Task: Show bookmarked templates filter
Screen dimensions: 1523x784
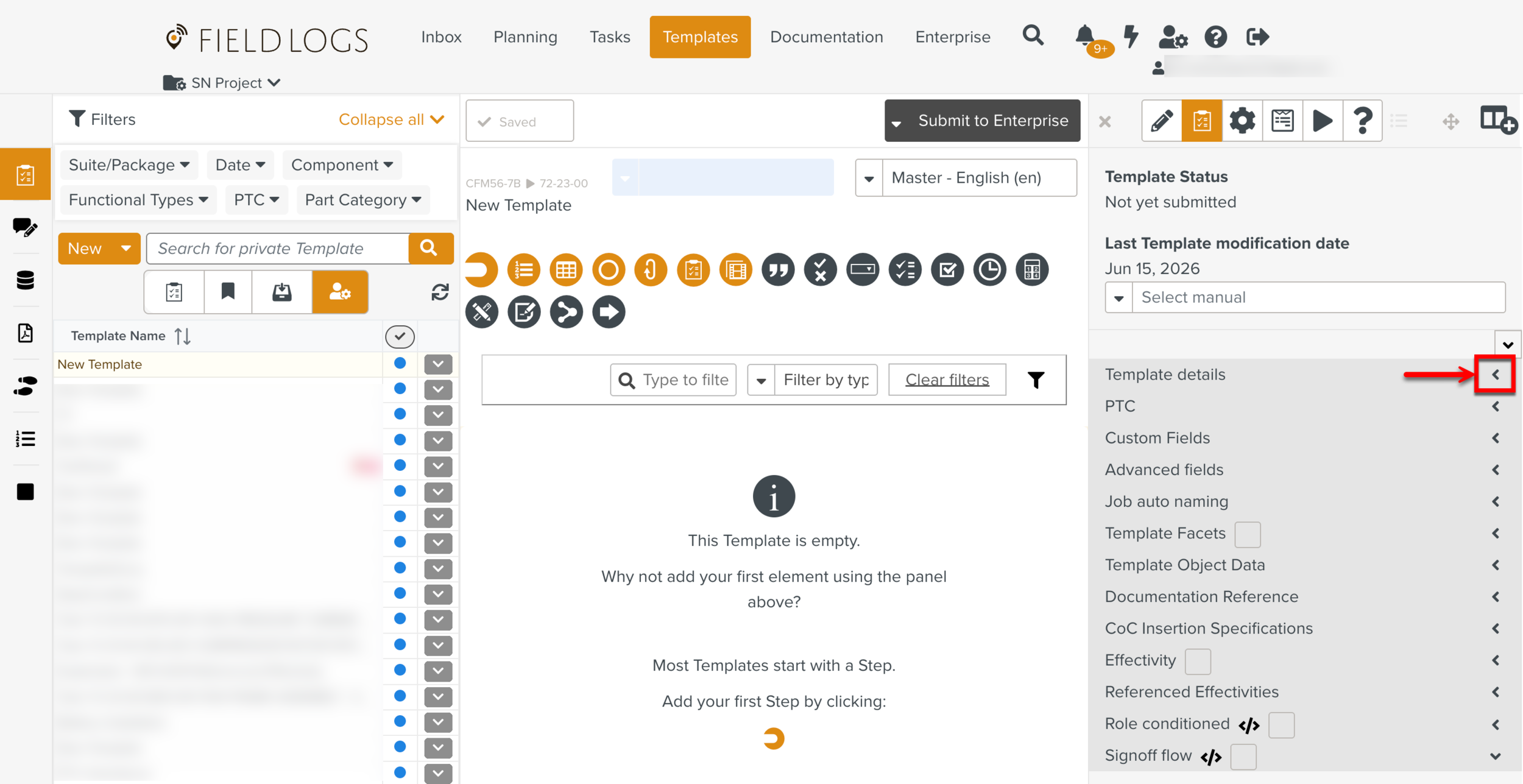Action: coord(228,292)
